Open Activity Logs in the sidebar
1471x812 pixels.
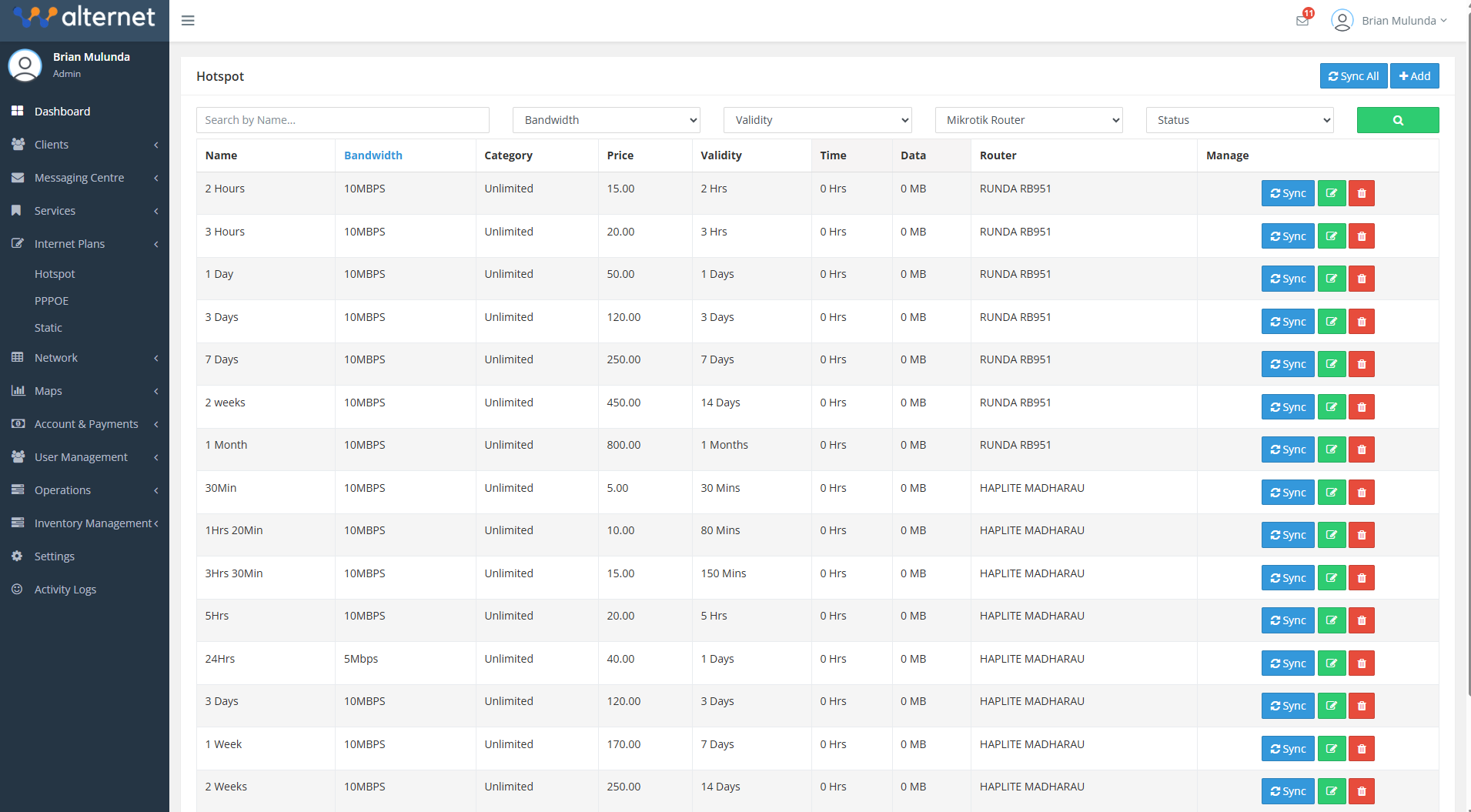tap(65, 590)
